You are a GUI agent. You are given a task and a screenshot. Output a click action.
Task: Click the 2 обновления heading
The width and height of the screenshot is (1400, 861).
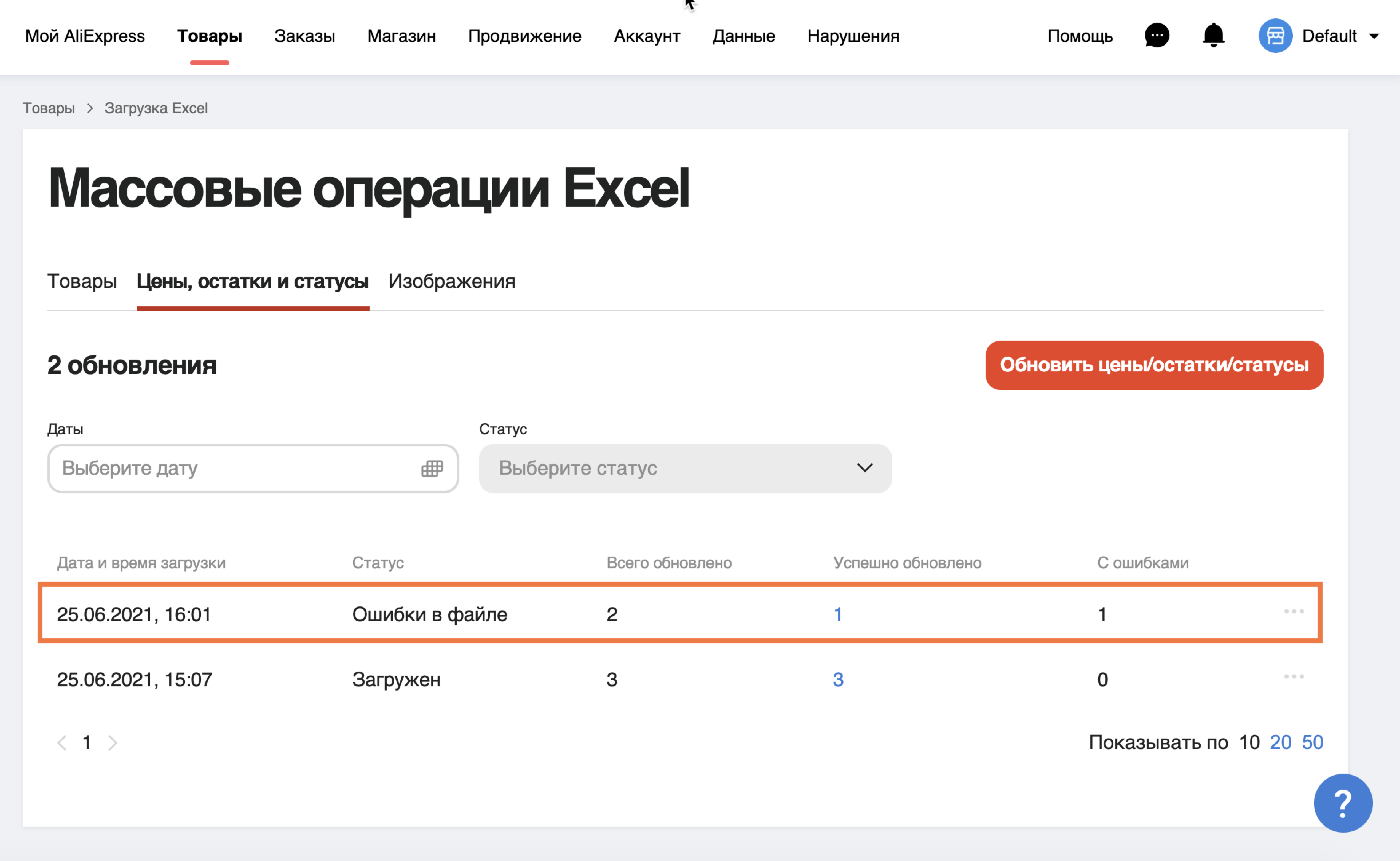132,365
